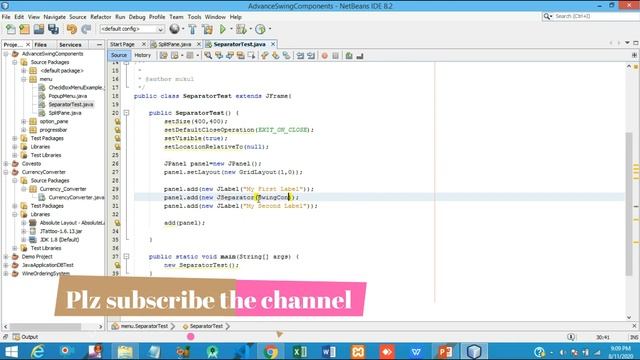Open the Team menu
Screen dimensions: 640x360
[x=176, y=17]
